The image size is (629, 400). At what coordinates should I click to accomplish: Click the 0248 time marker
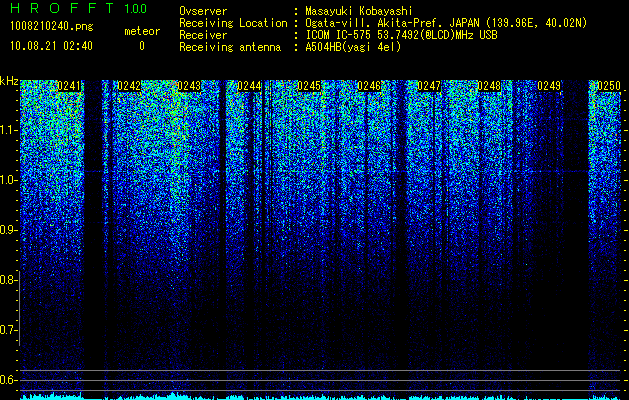point(489,86)
